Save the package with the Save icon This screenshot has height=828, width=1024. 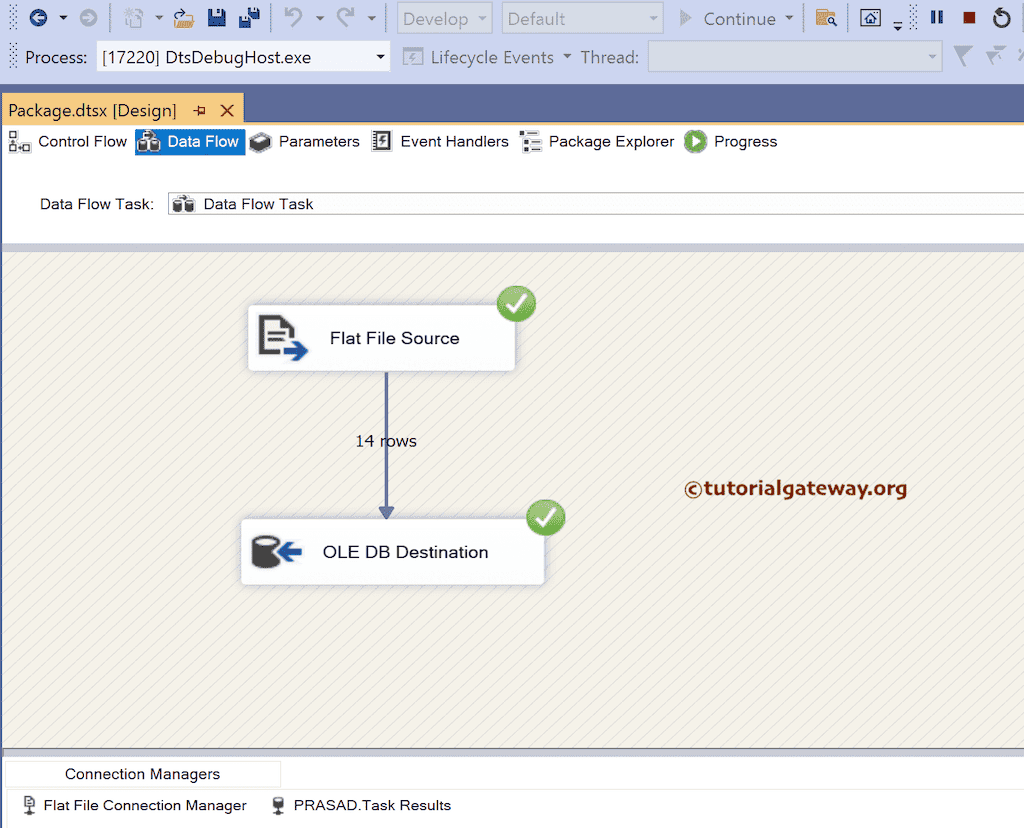pos(216,17)
